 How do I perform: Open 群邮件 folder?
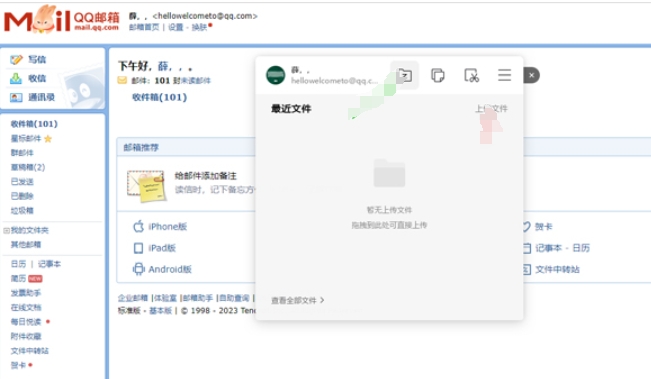[x=22, y=153]
